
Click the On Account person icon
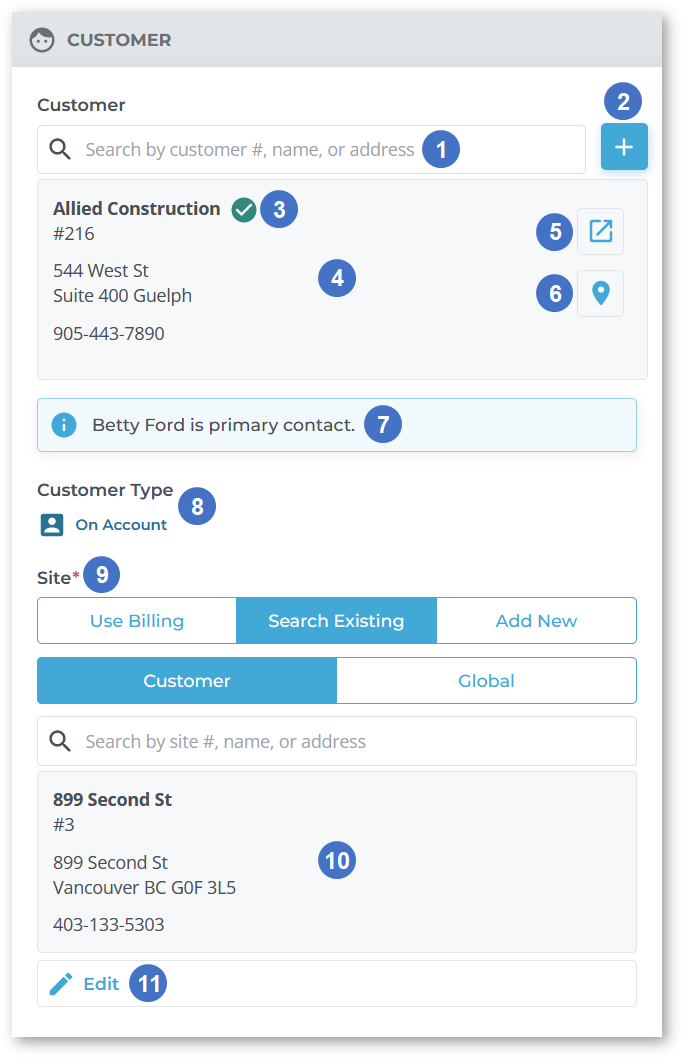pos(52,525)
